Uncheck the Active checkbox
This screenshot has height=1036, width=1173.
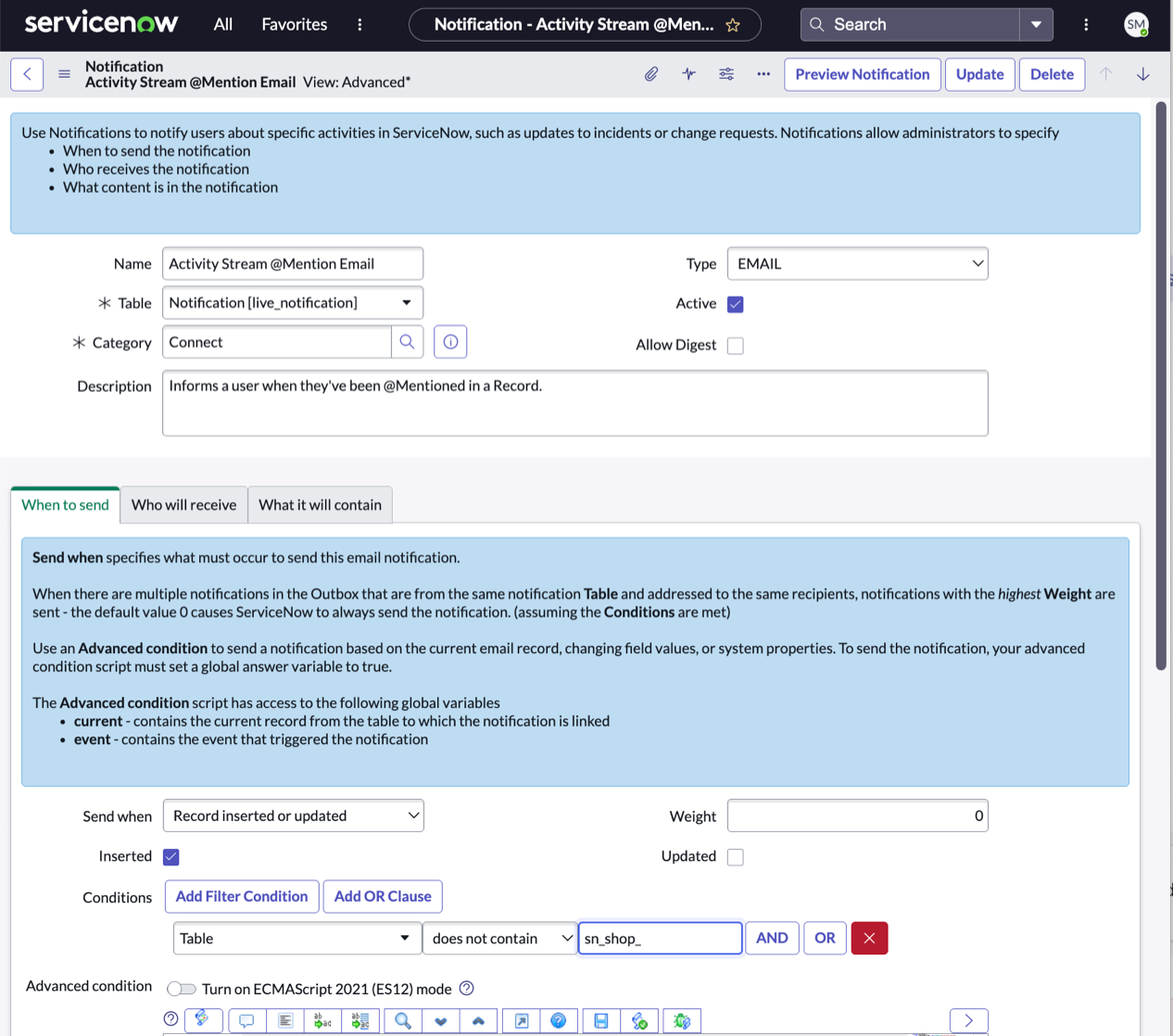(736, 304)
